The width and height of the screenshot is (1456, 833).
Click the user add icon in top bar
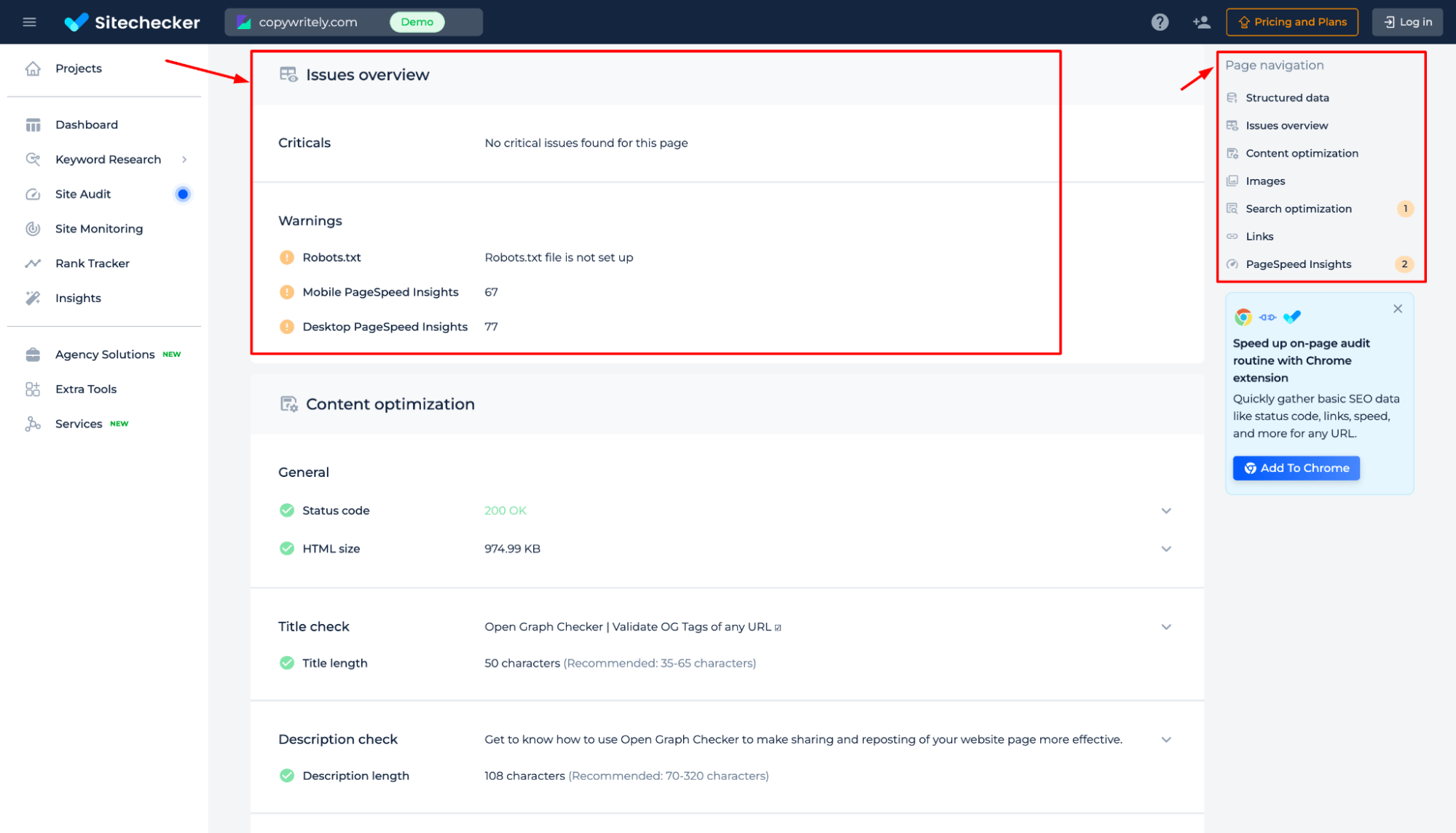(1200, 22)
